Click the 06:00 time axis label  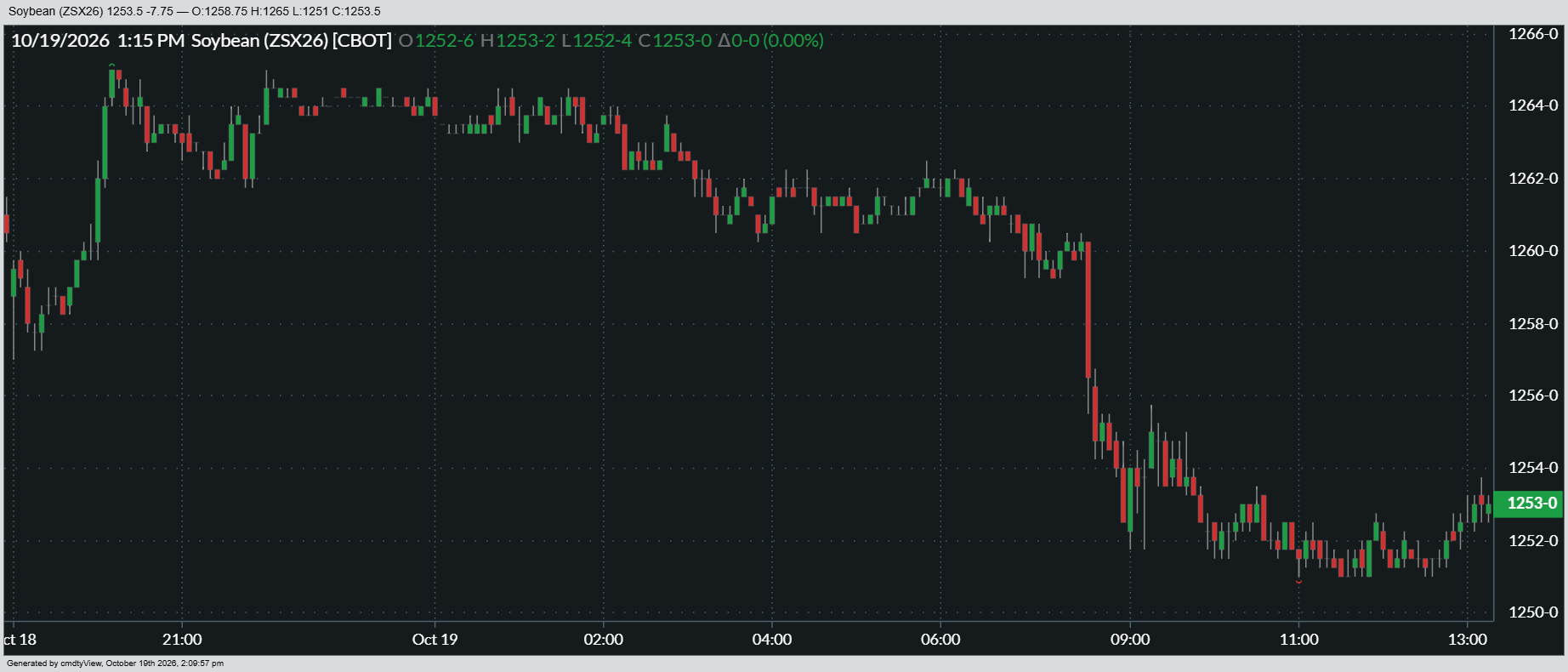940,640
